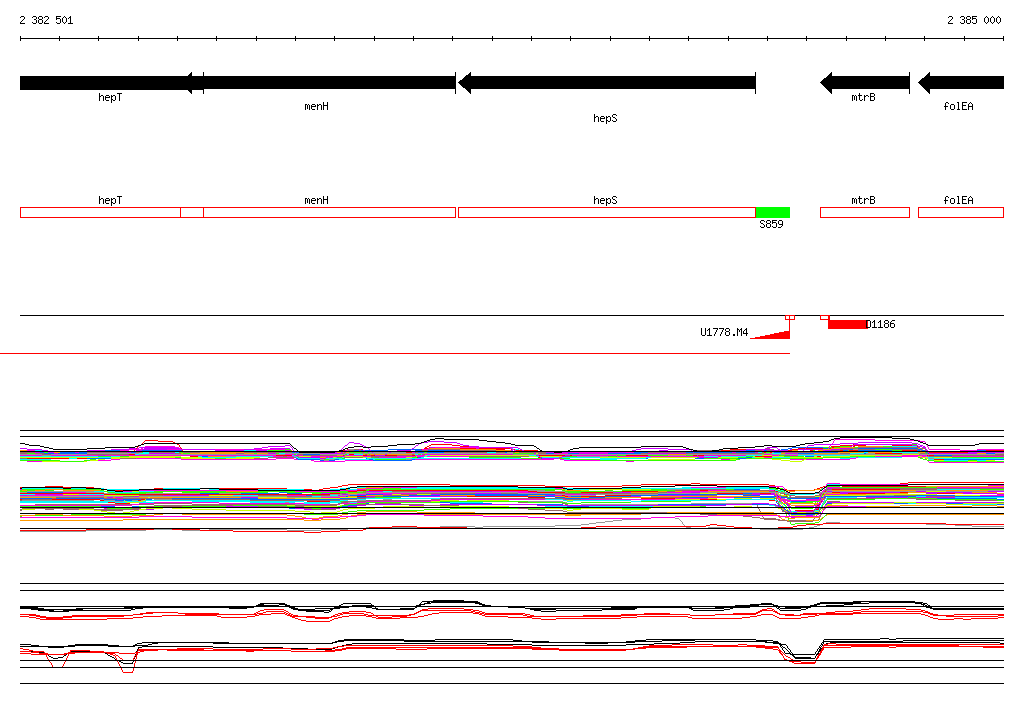Image resolution: width=1024 pixels, height=714 pixels.
Task: Click the folEA black gene arrow
Action: [x=961, y=83]
